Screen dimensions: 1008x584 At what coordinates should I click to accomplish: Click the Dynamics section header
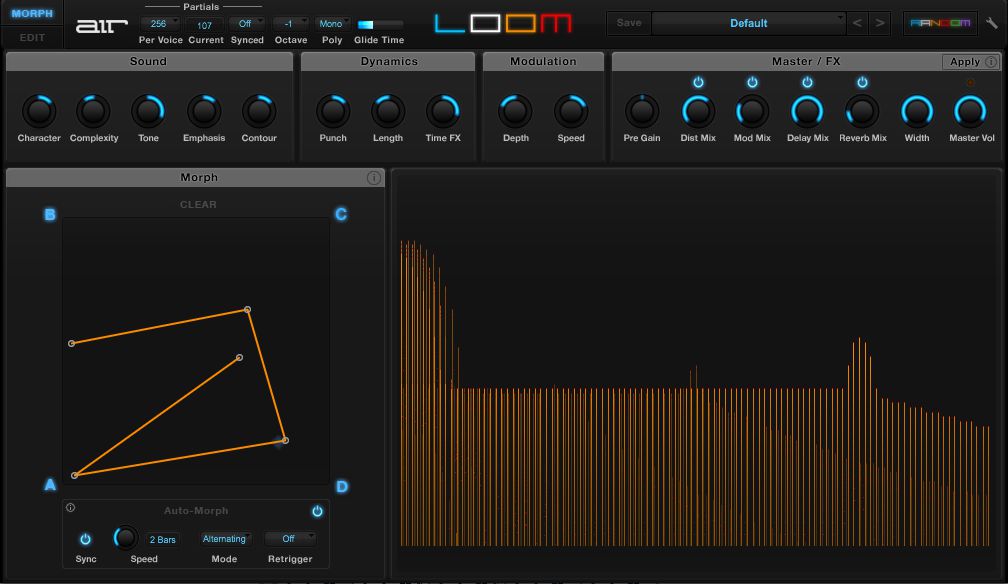point(388,62)
